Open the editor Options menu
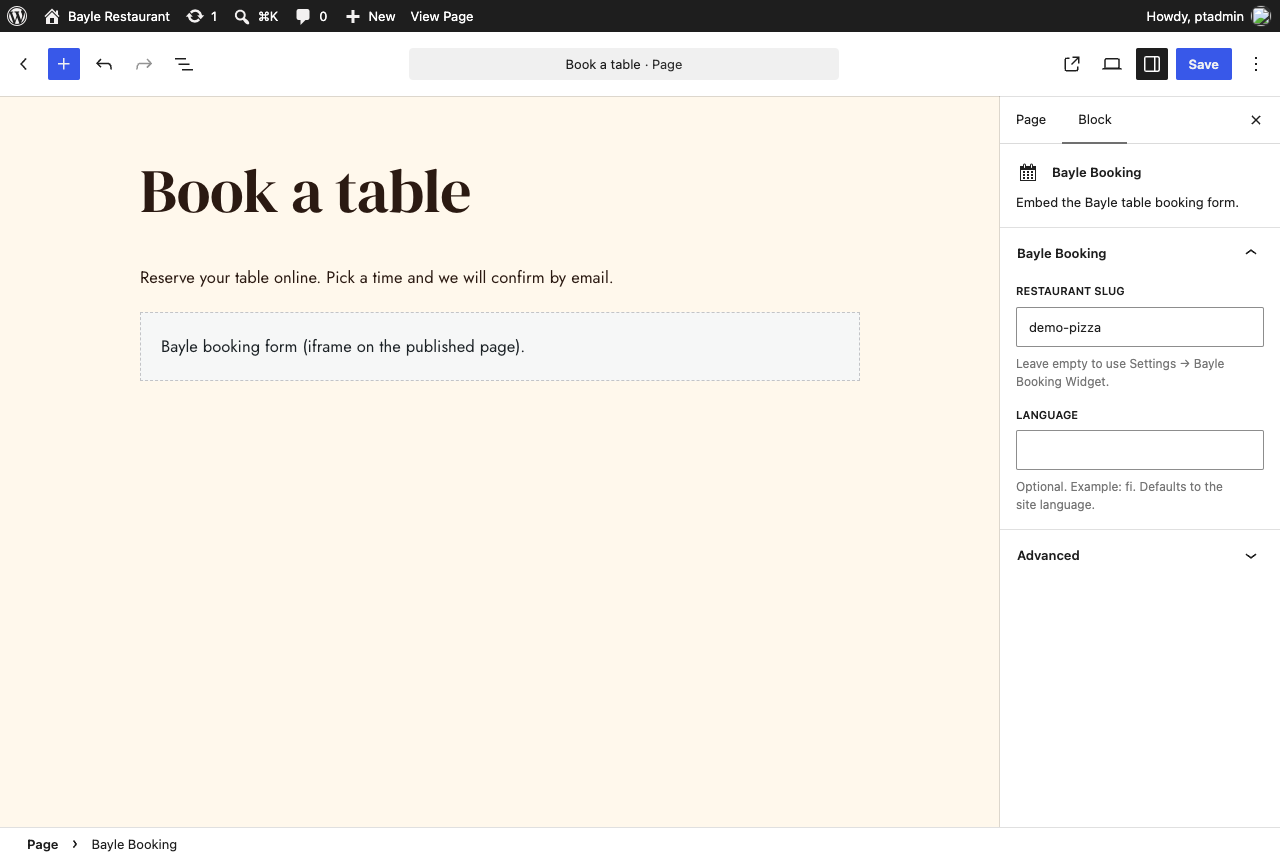Image resolution: width=1280 pixels, height=860 pixels. coord(1256,64)
